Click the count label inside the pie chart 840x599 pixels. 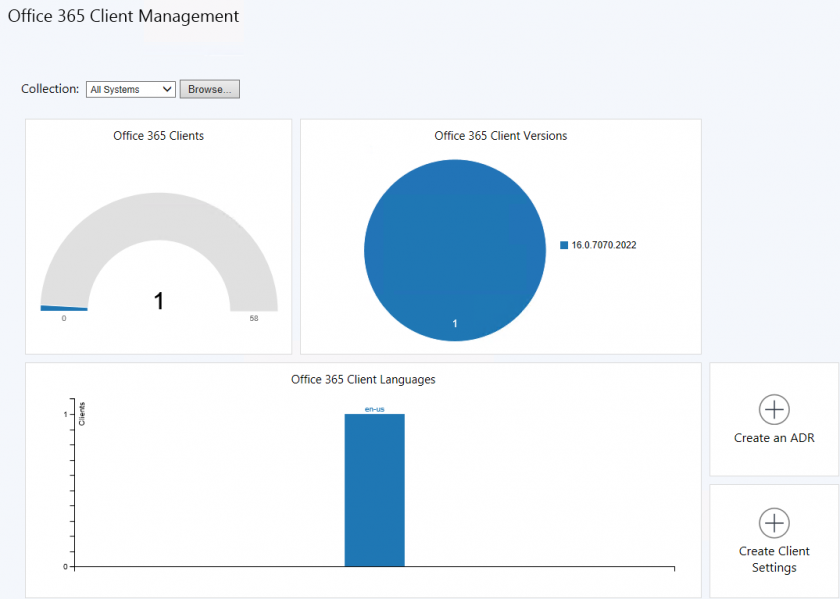click(455, 323)
